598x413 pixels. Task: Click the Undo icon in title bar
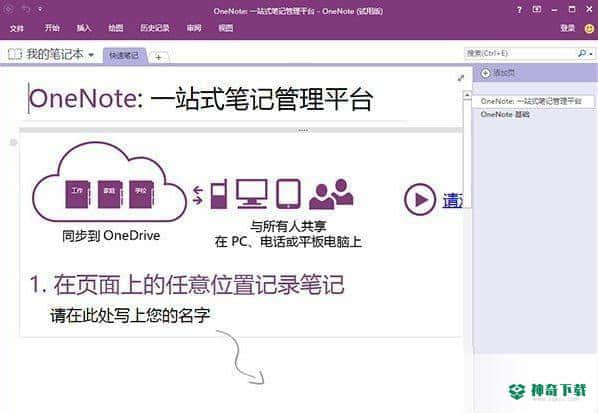[x=26, y=10]
